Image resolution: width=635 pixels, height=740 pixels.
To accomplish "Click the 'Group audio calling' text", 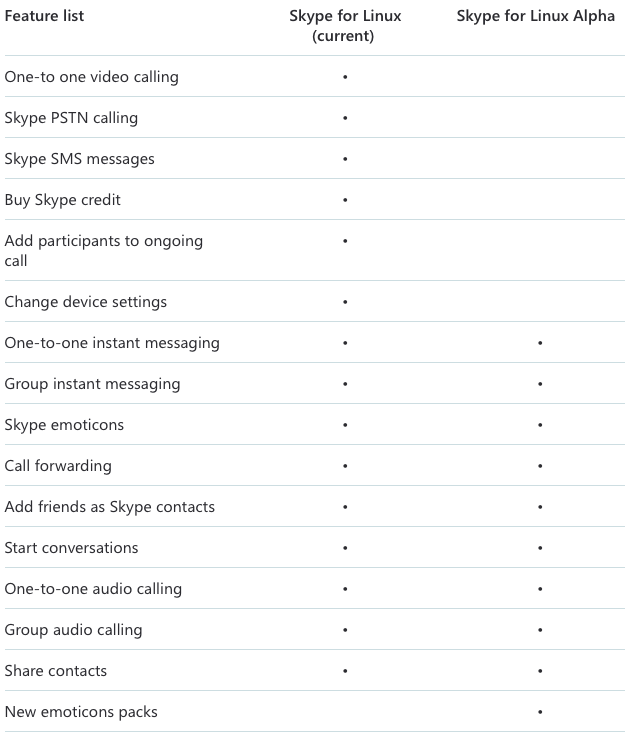I will 73,630.
